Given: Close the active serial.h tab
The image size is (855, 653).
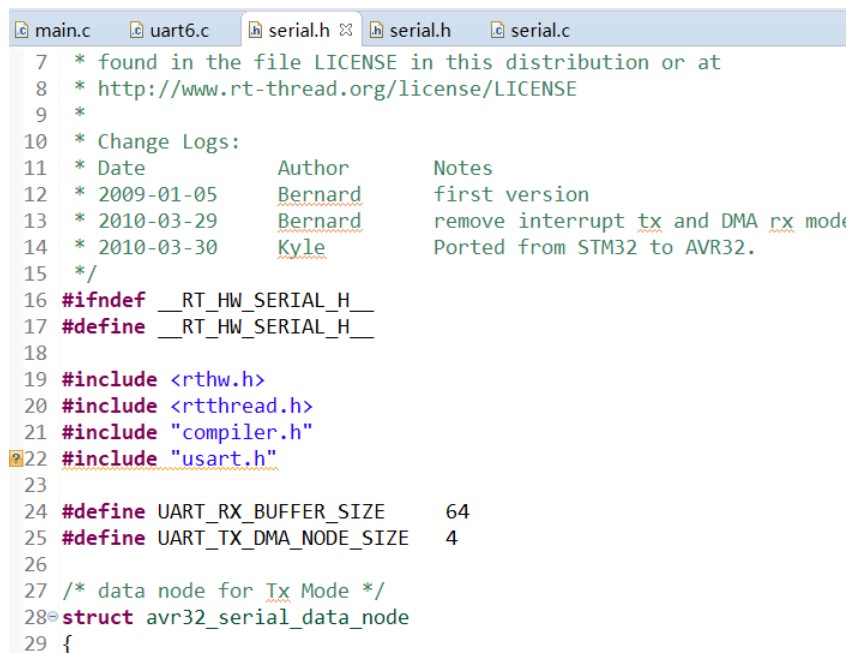Looking at the screenshot, I should click(346, 30).
